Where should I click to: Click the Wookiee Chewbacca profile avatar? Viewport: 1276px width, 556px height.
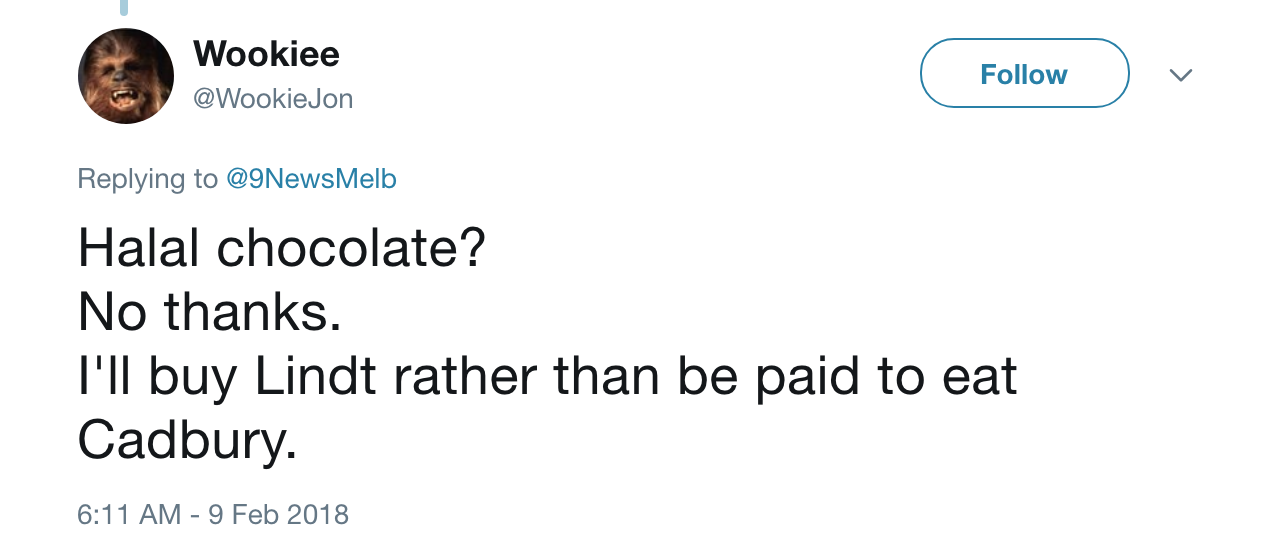point(126,76)
